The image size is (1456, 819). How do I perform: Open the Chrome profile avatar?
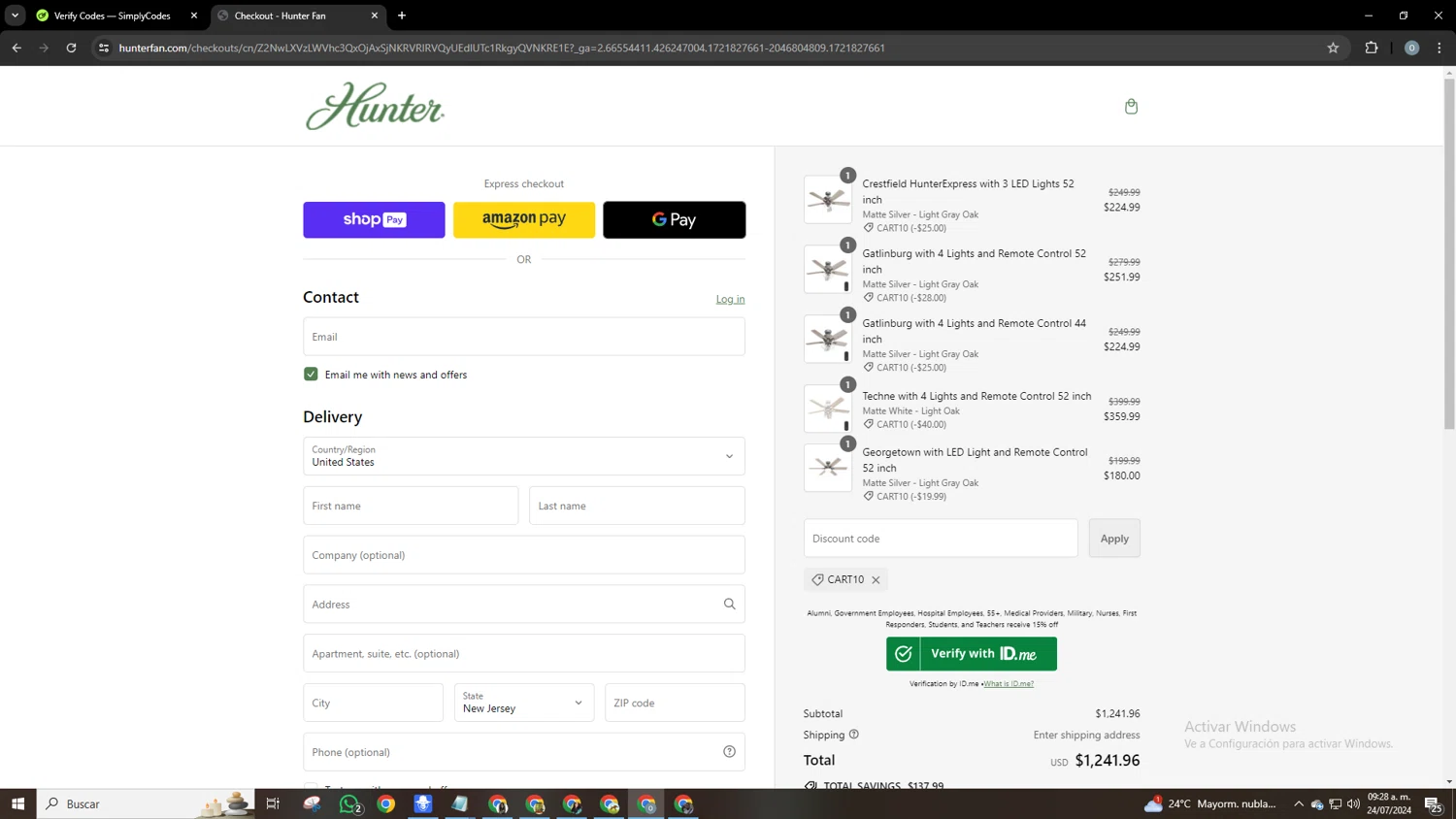(x=1411, y=48)
